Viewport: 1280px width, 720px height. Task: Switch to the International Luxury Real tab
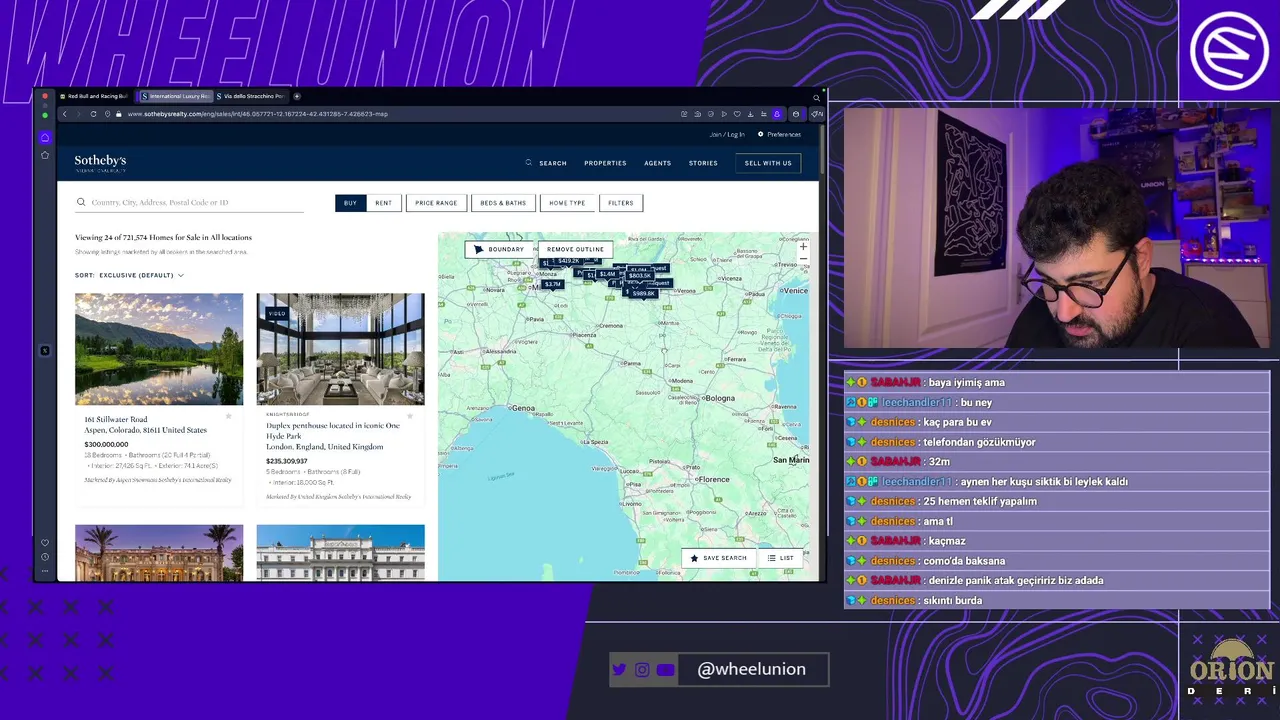click(x=176, y=96)
